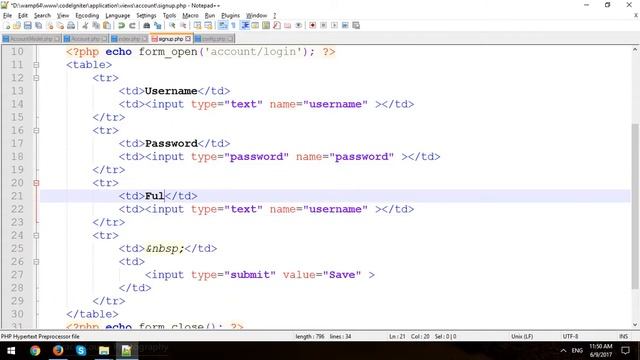Open Unix (LF) line ending selector
Screen dimensions: 640x360
[522, 336]
